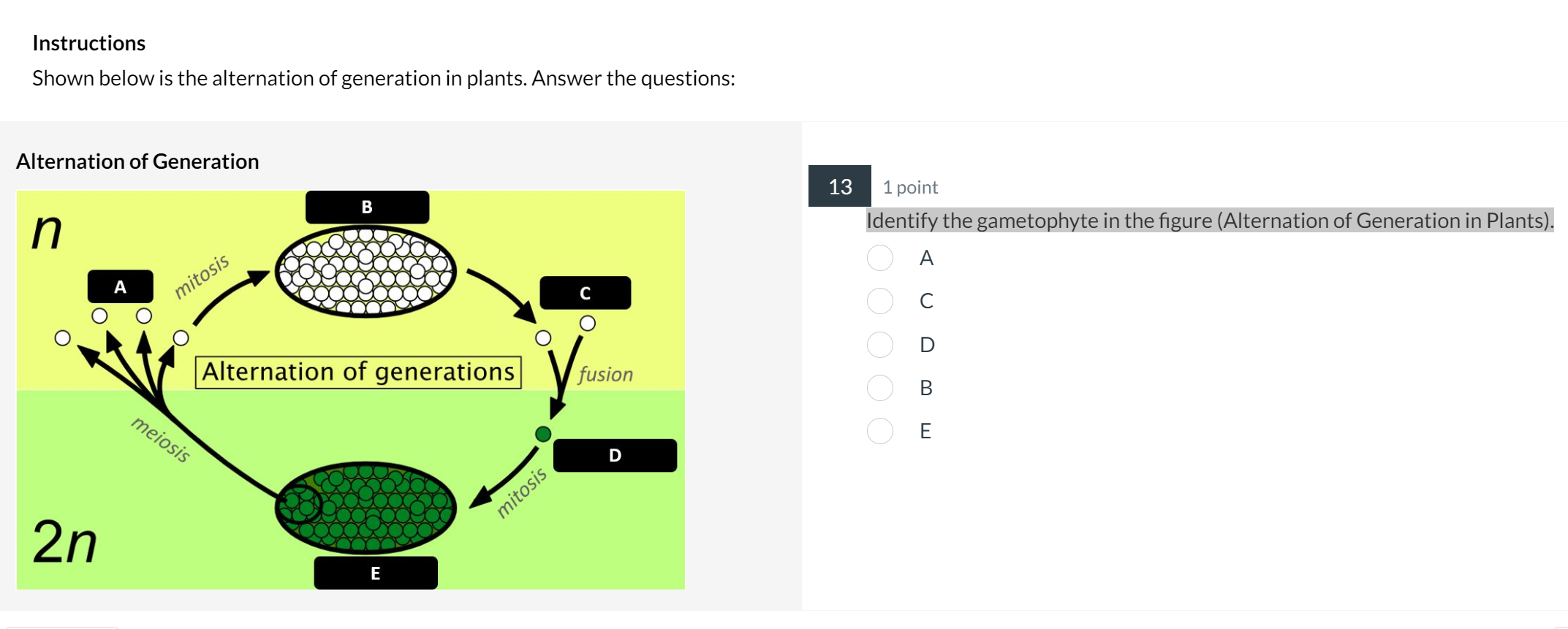
Task: Select radio button option D
Action: tap(880, 345)
